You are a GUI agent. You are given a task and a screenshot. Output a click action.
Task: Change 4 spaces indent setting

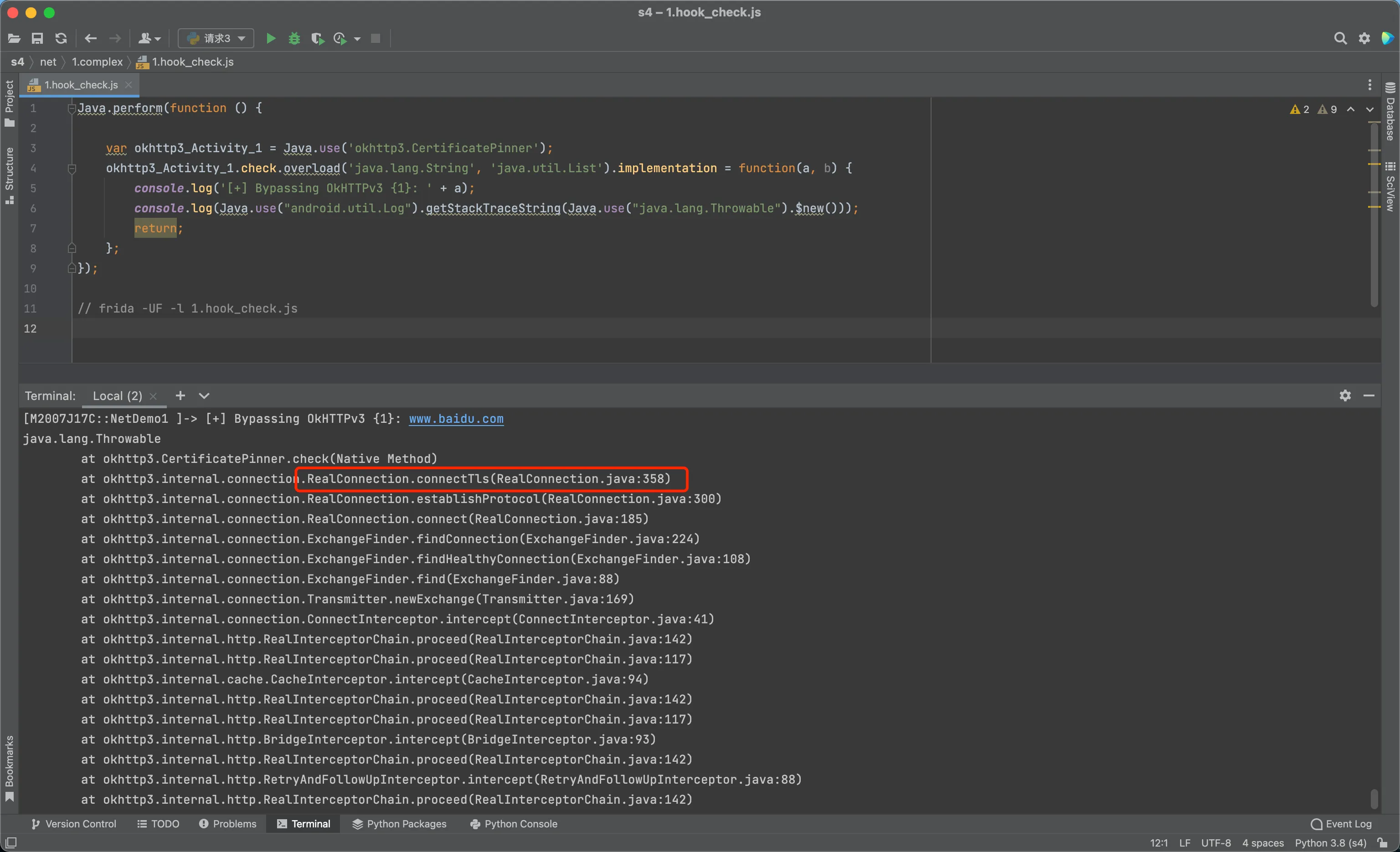1262,843
